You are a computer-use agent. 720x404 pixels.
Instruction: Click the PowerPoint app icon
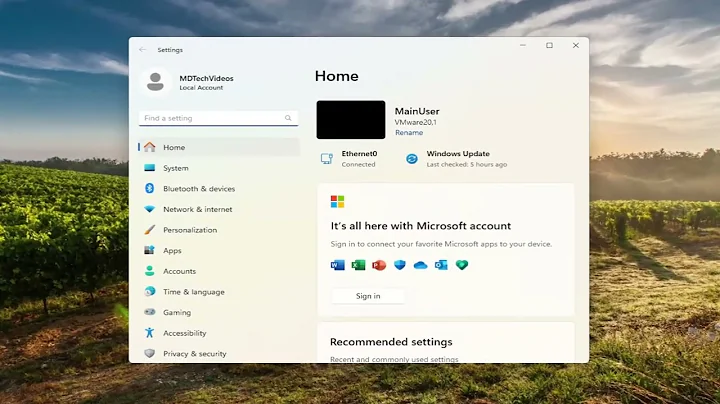pyautogui.click(x=379, y=265)
